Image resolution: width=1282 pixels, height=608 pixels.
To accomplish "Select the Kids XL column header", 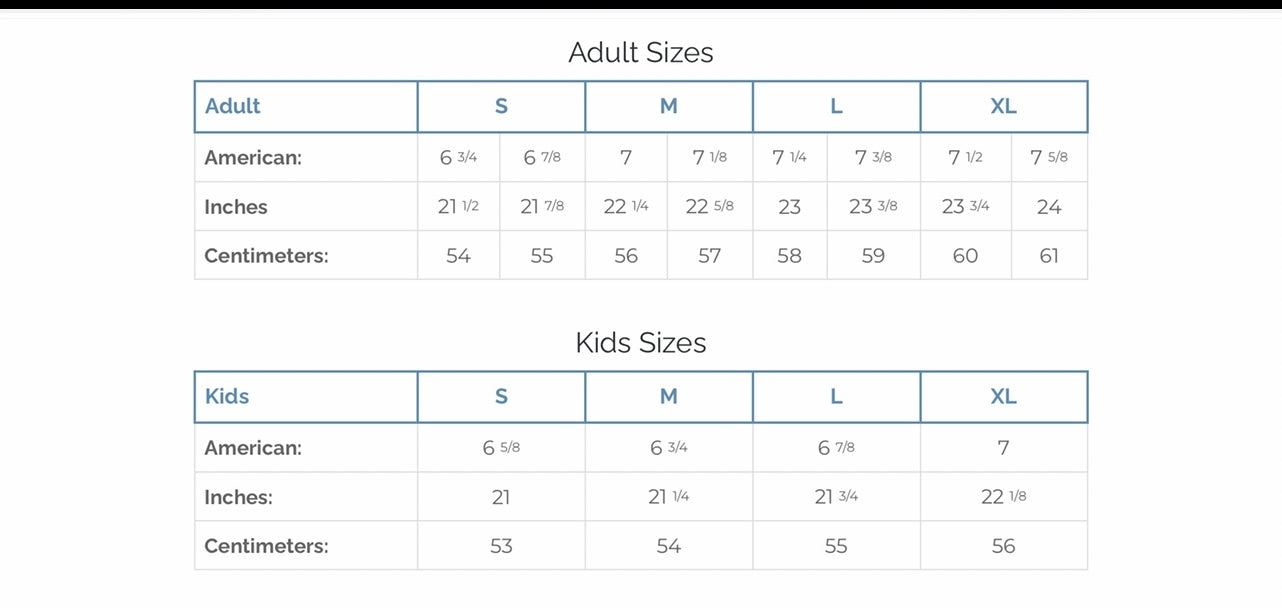I will click(1003, 397).
